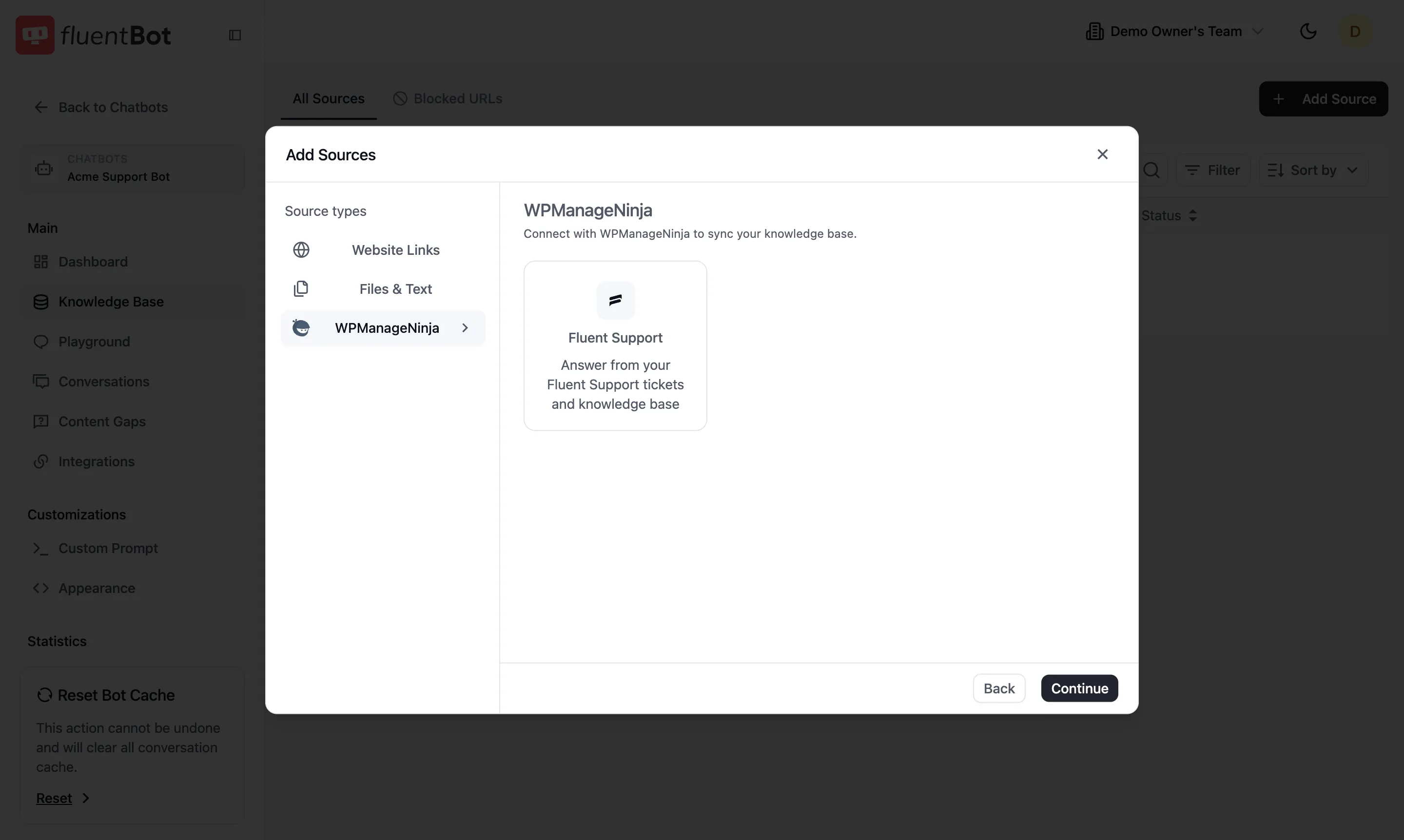Viewport: 1404px width, 840px height.
Task: Close the Add Sources dialog
Action: coord(1102,154)
